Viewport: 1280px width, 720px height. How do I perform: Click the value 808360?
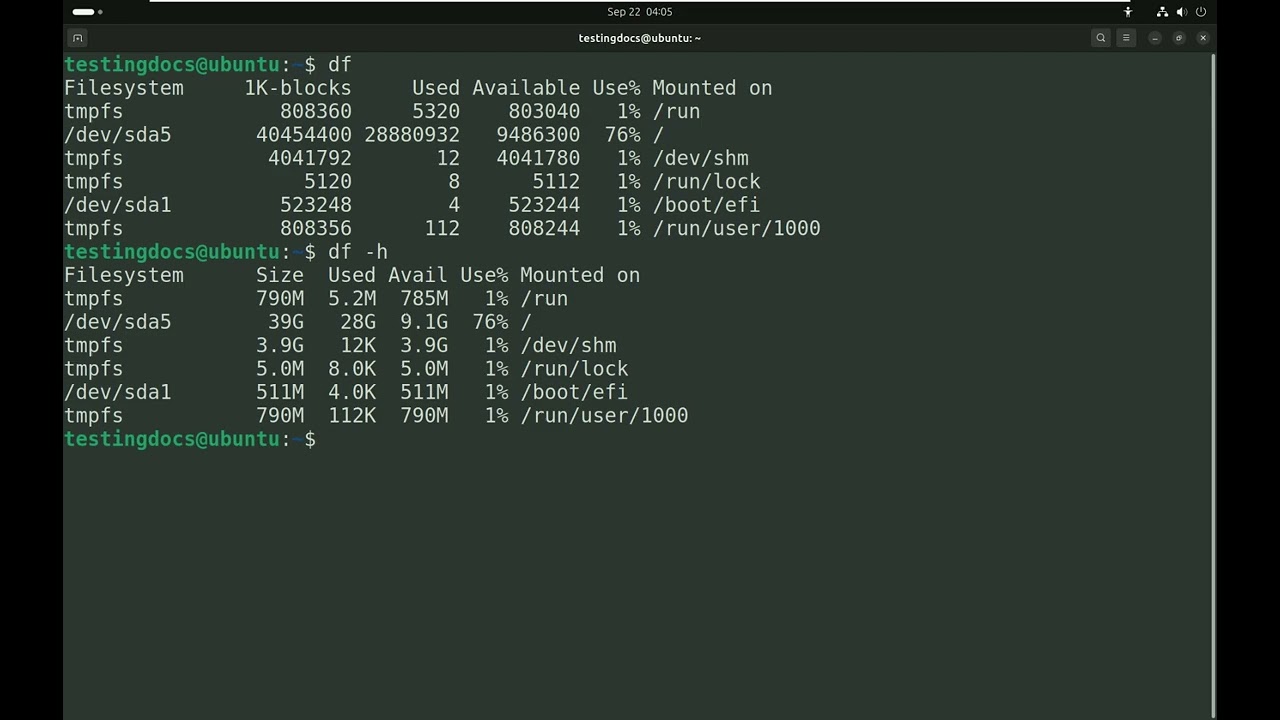click(316, 112)
